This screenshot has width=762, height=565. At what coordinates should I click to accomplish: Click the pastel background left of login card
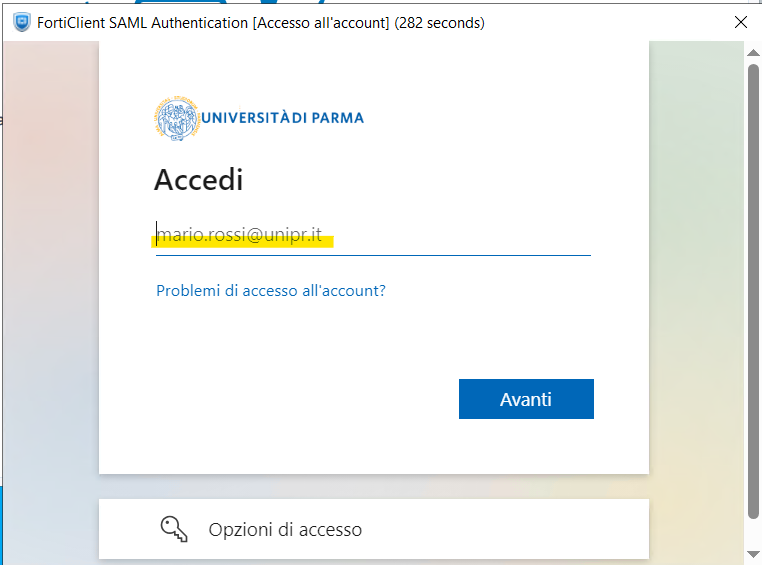(x=50, y=300)
